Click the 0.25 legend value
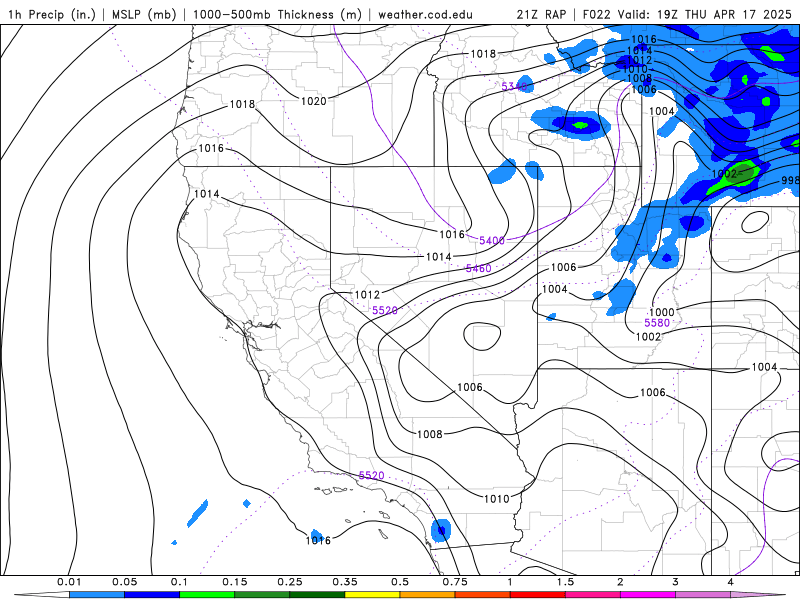The width and height of the screenshot is (800, 600). (x=290, y=582)
